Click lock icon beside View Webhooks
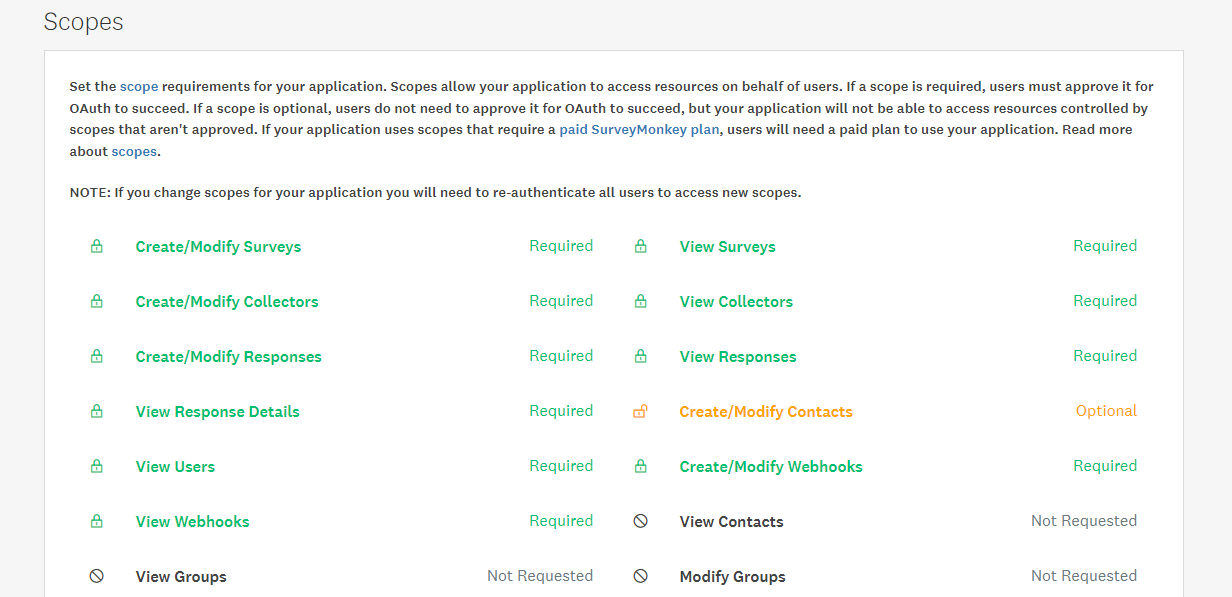The width and height of the screenshot is (1232, 597). [97, 521]
